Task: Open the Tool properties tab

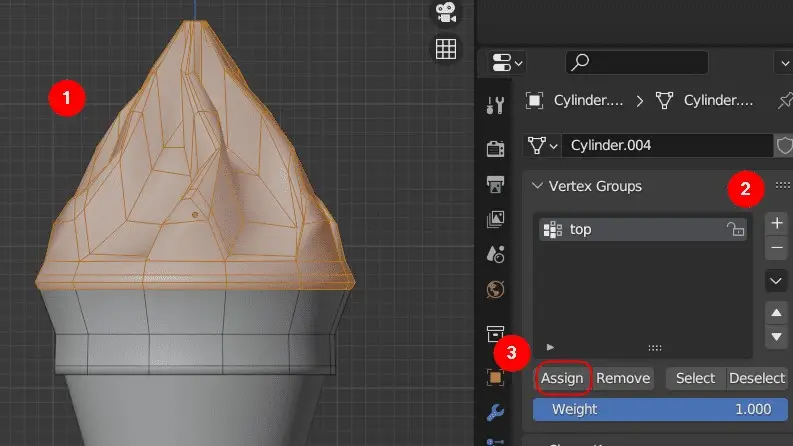Action: tap(495, 105)
